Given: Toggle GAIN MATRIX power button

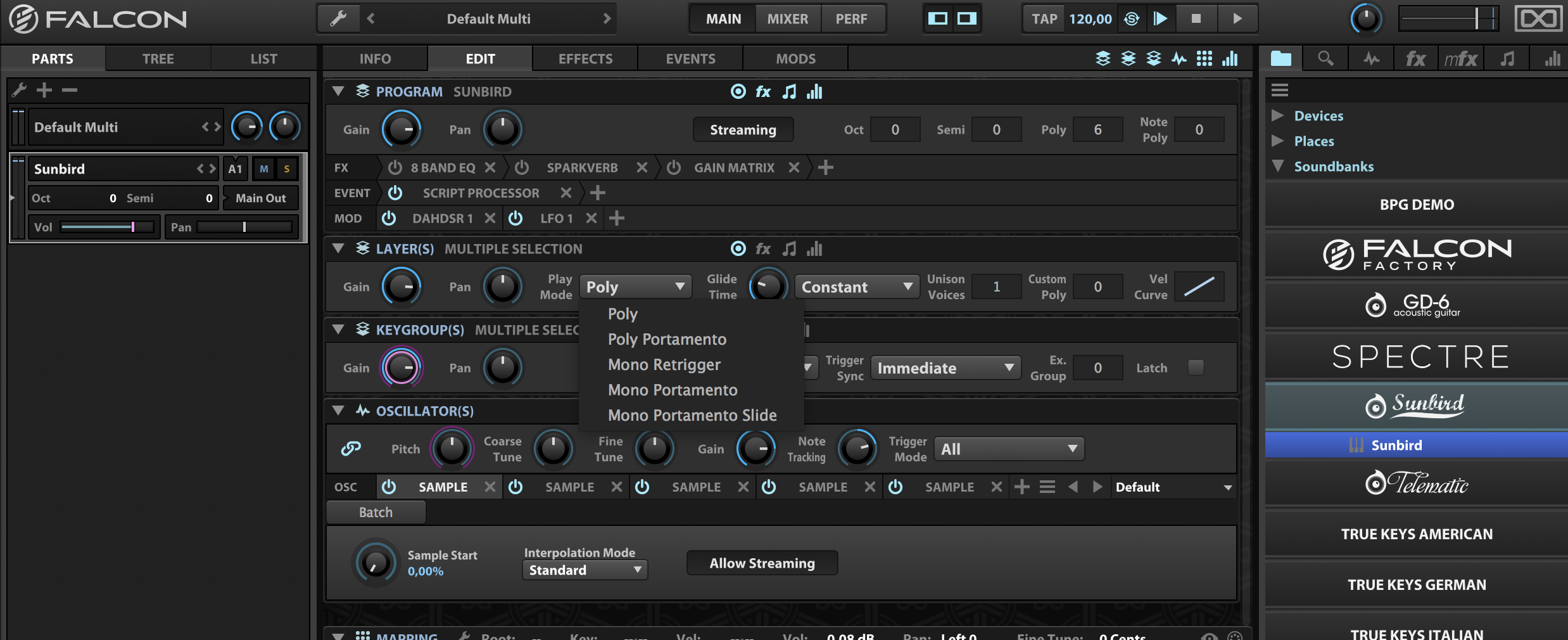Looking at the screenshot, I should coord(674,167).
